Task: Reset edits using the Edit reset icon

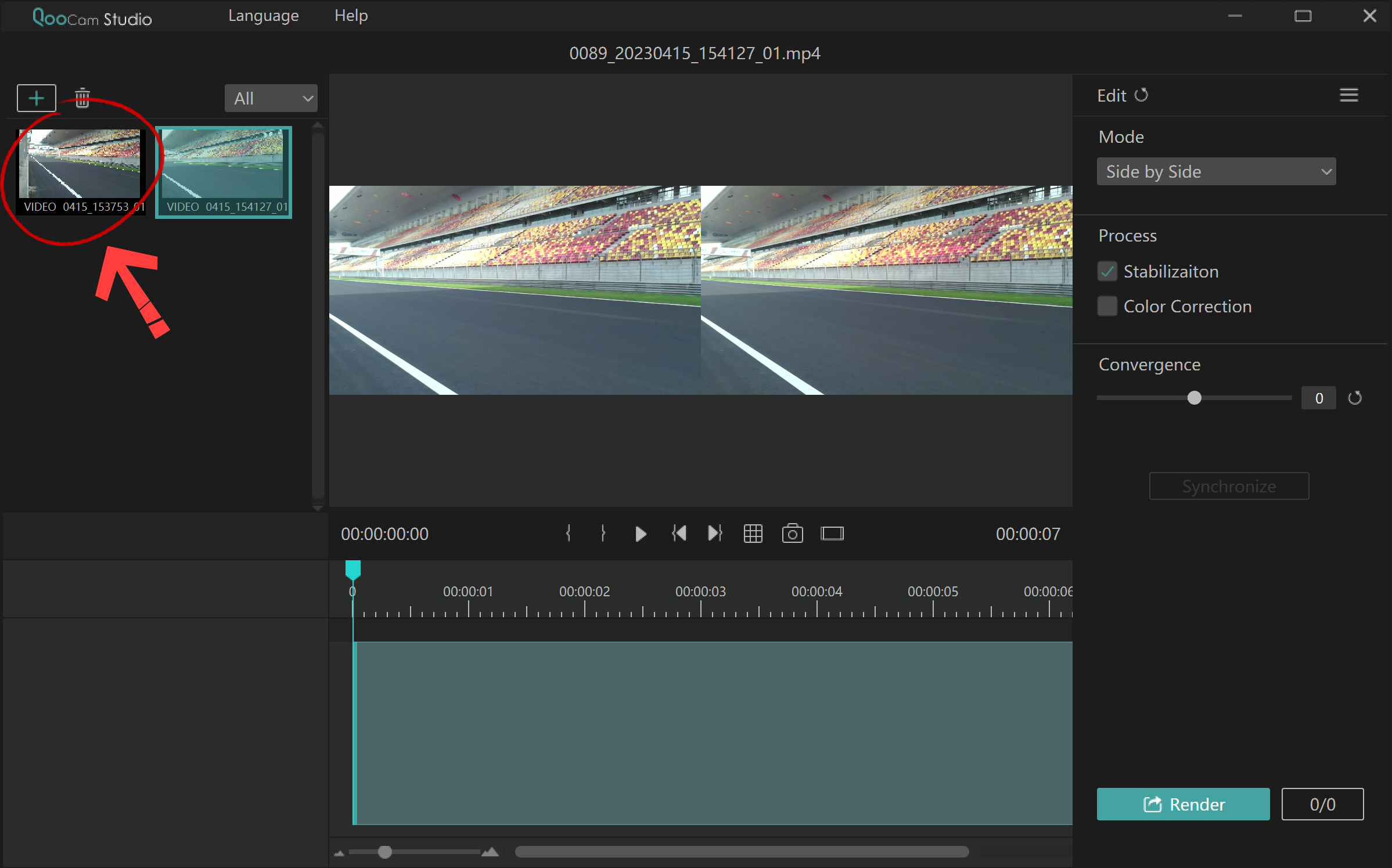Action: point(1142,95)
